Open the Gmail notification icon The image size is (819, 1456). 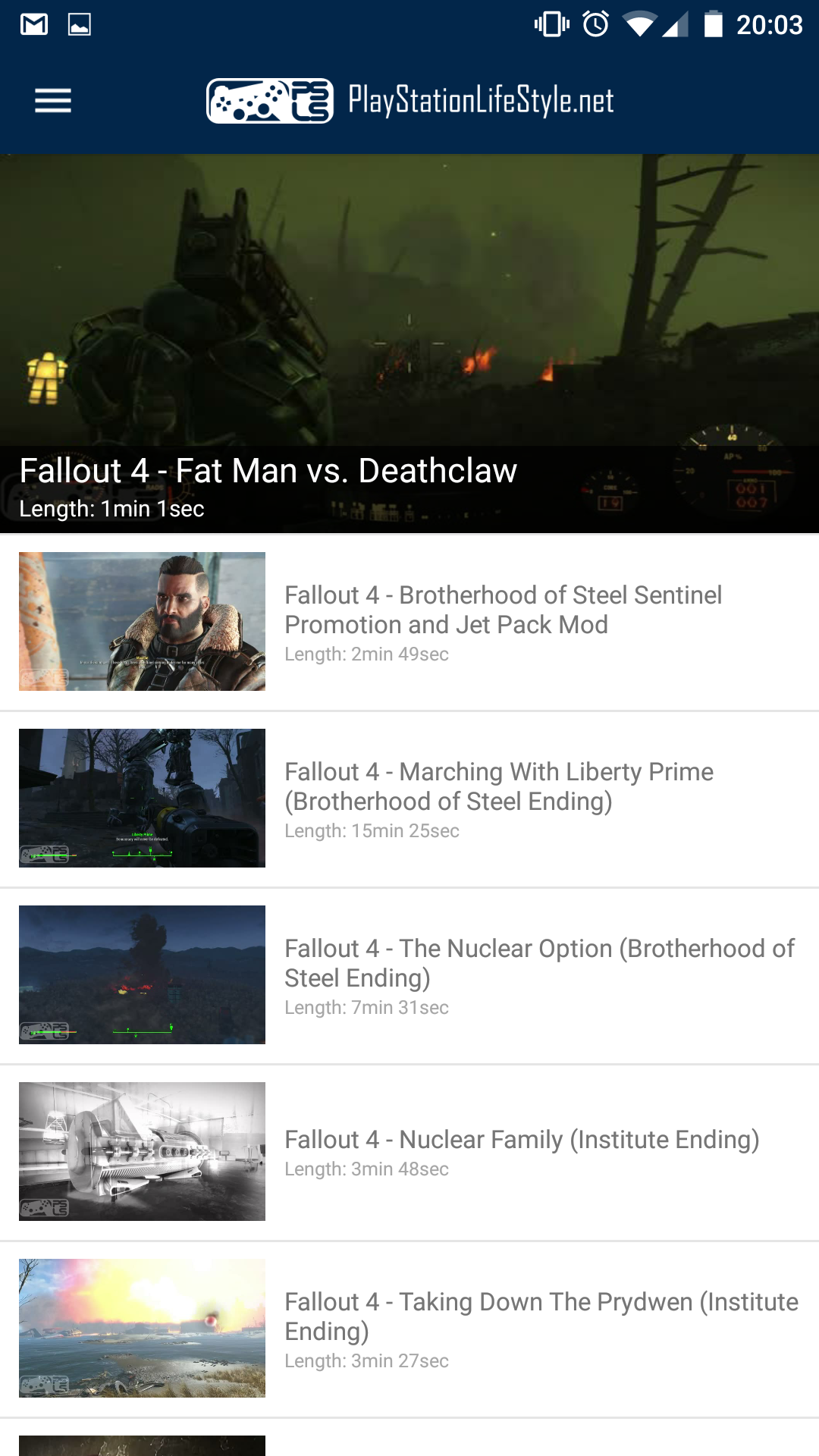coord(34,25)
